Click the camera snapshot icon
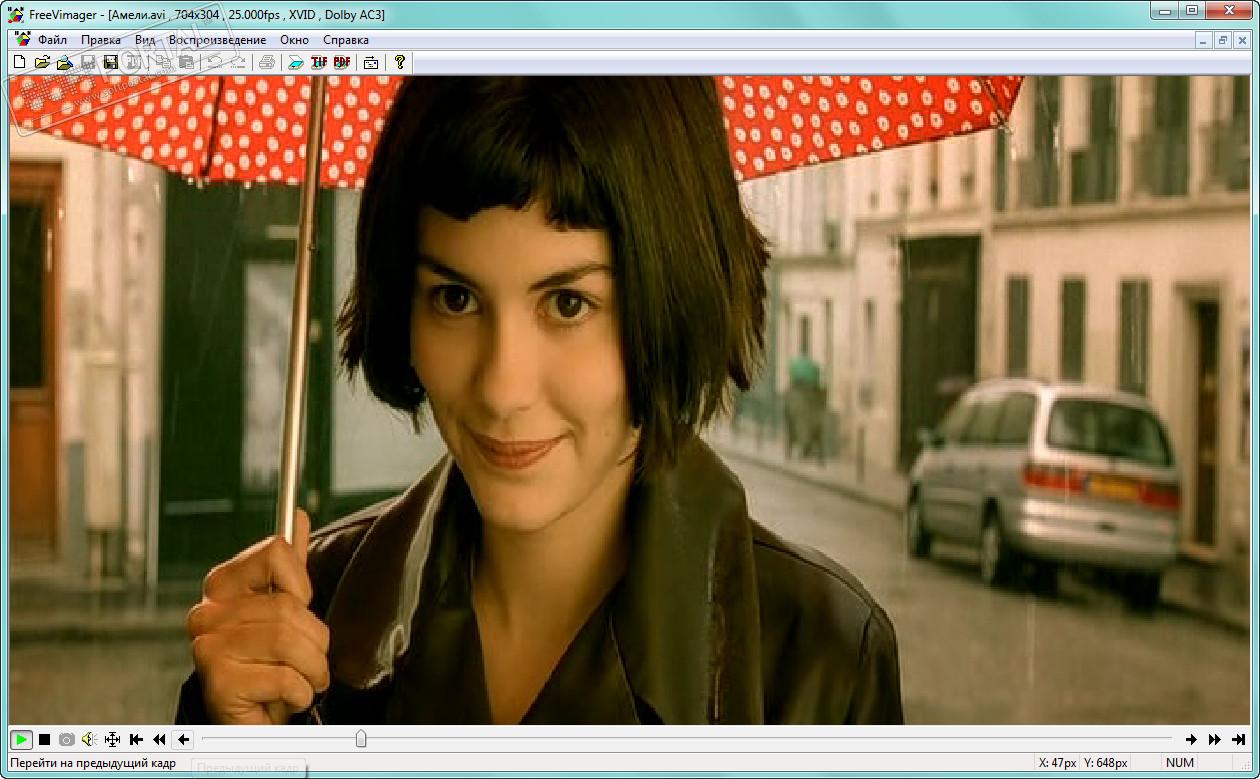This screenshot has height=779, width=1260. pos(66,739)
